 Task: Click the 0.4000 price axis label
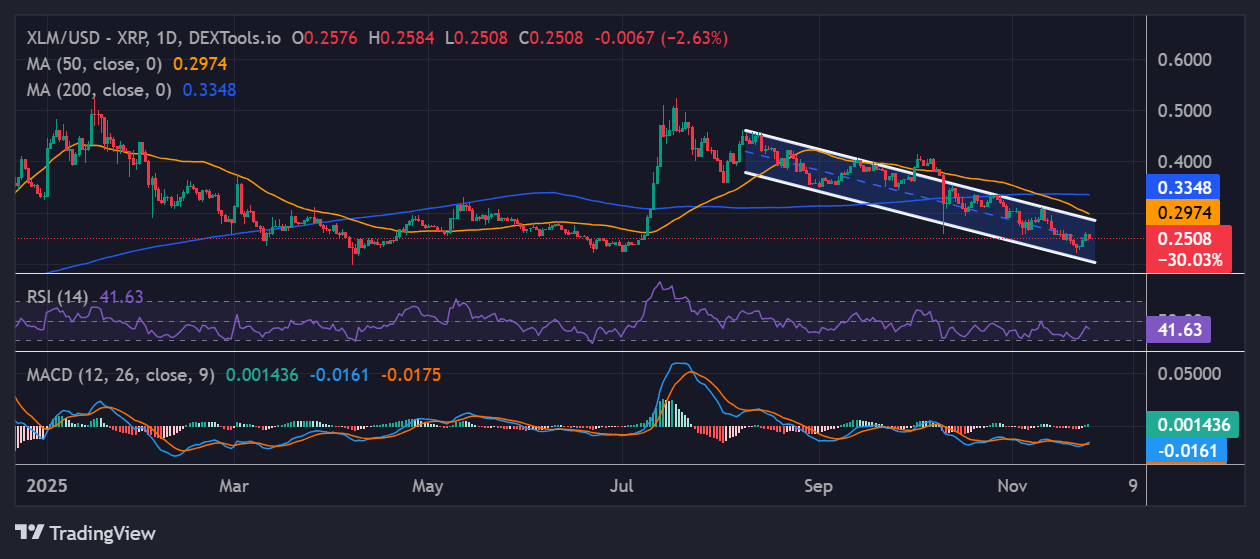[x=1185, y=161]
